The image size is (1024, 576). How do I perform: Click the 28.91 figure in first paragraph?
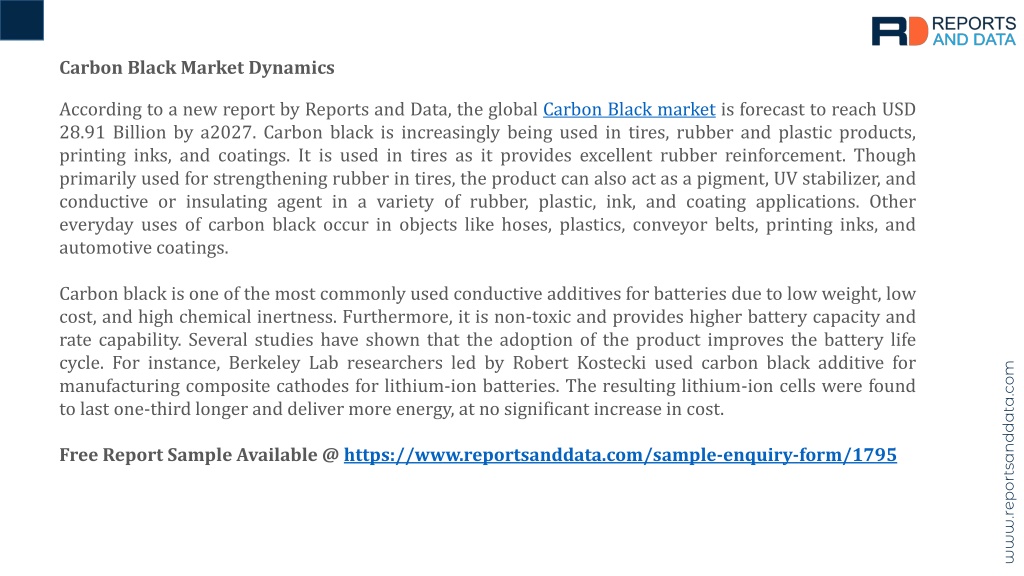click(82, 133)
